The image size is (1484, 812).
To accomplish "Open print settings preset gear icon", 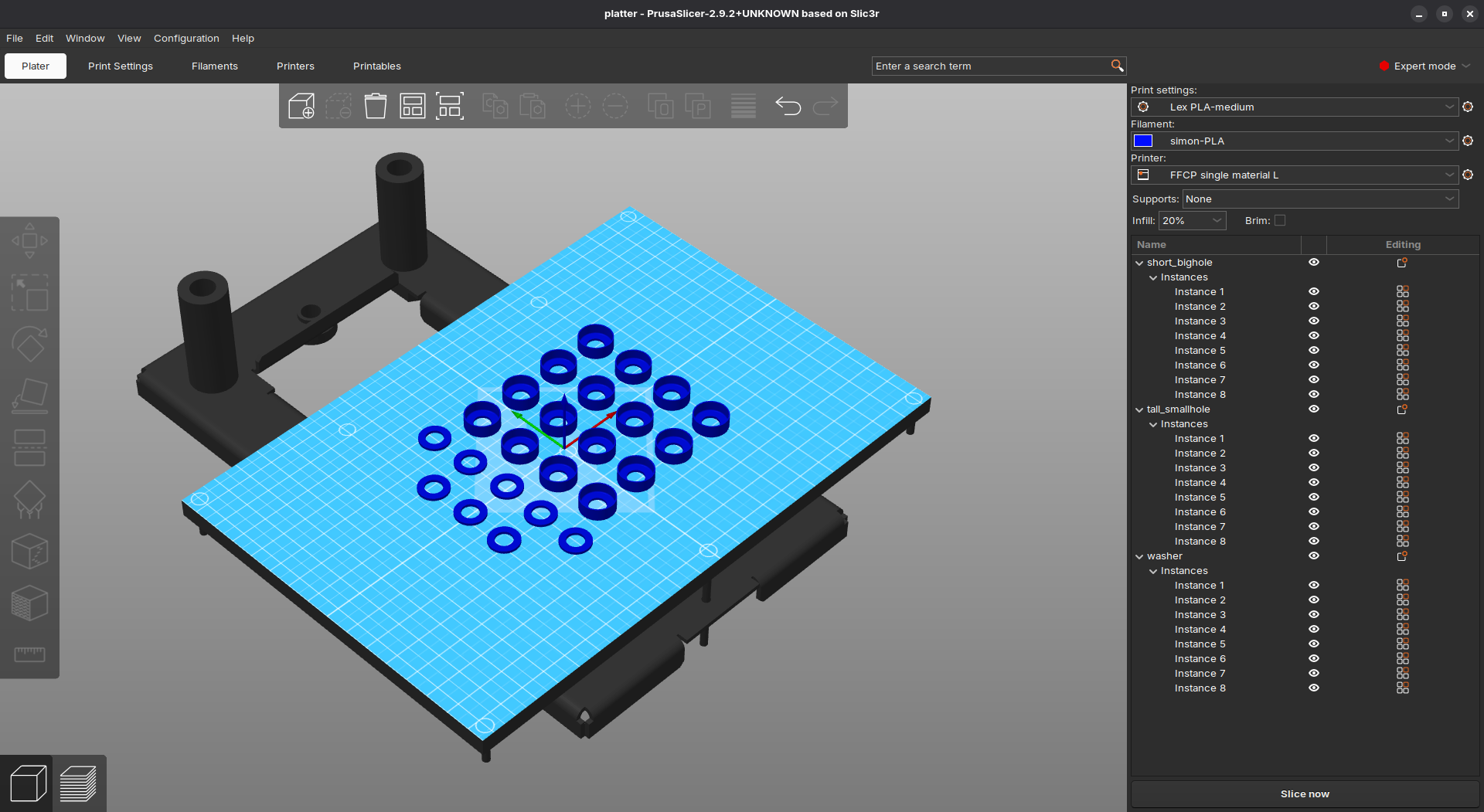I will pyautogui.click(x=1468, y=107).
